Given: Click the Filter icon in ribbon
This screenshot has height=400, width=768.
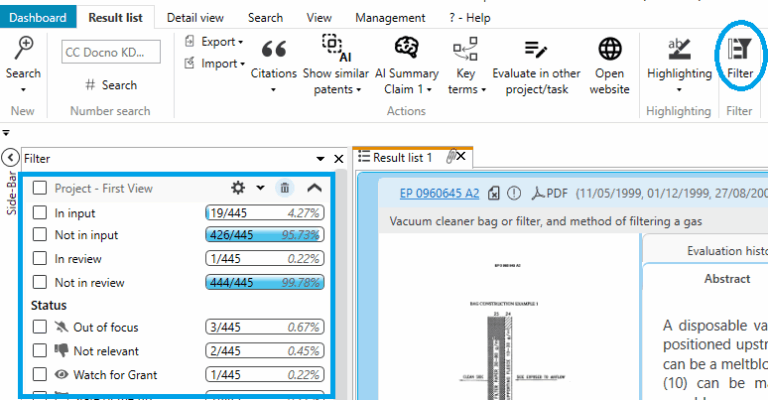Looking at the screenshot, I should tap(740, 50).
